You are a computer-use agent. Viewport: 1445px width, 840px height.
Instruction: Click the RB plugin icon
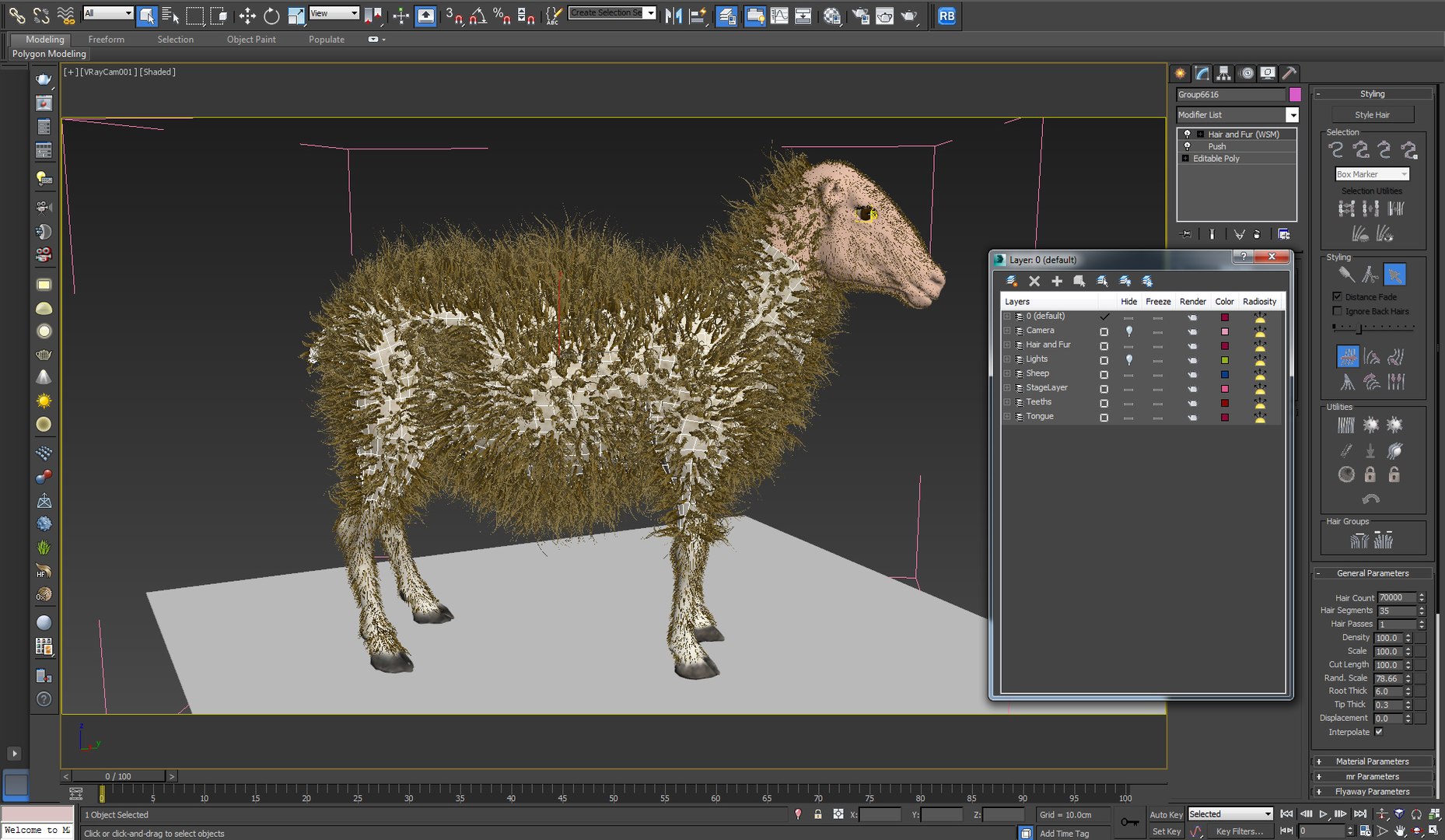[x=946, y=16]
